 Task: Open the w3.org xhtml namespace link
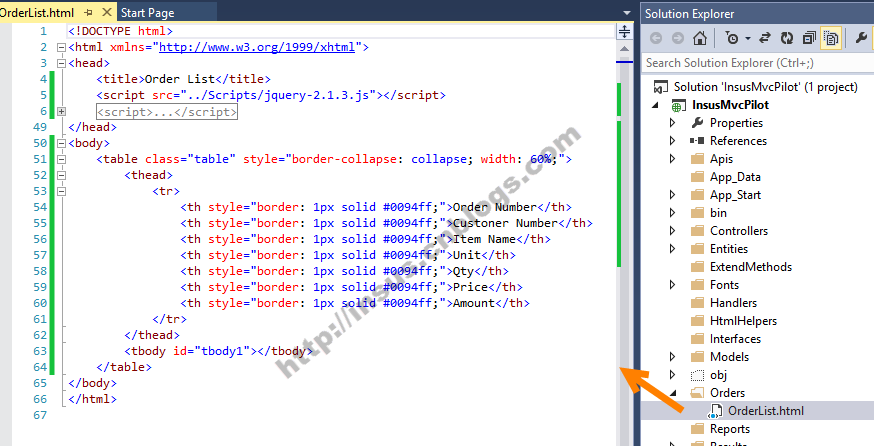tap(257, 47)
